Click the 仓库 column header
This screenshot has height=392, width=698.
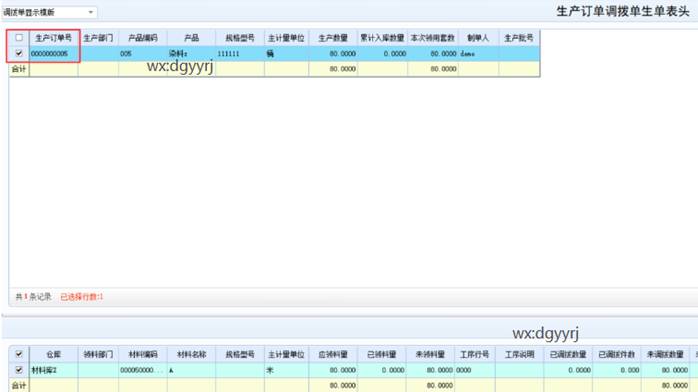(53, 355)
